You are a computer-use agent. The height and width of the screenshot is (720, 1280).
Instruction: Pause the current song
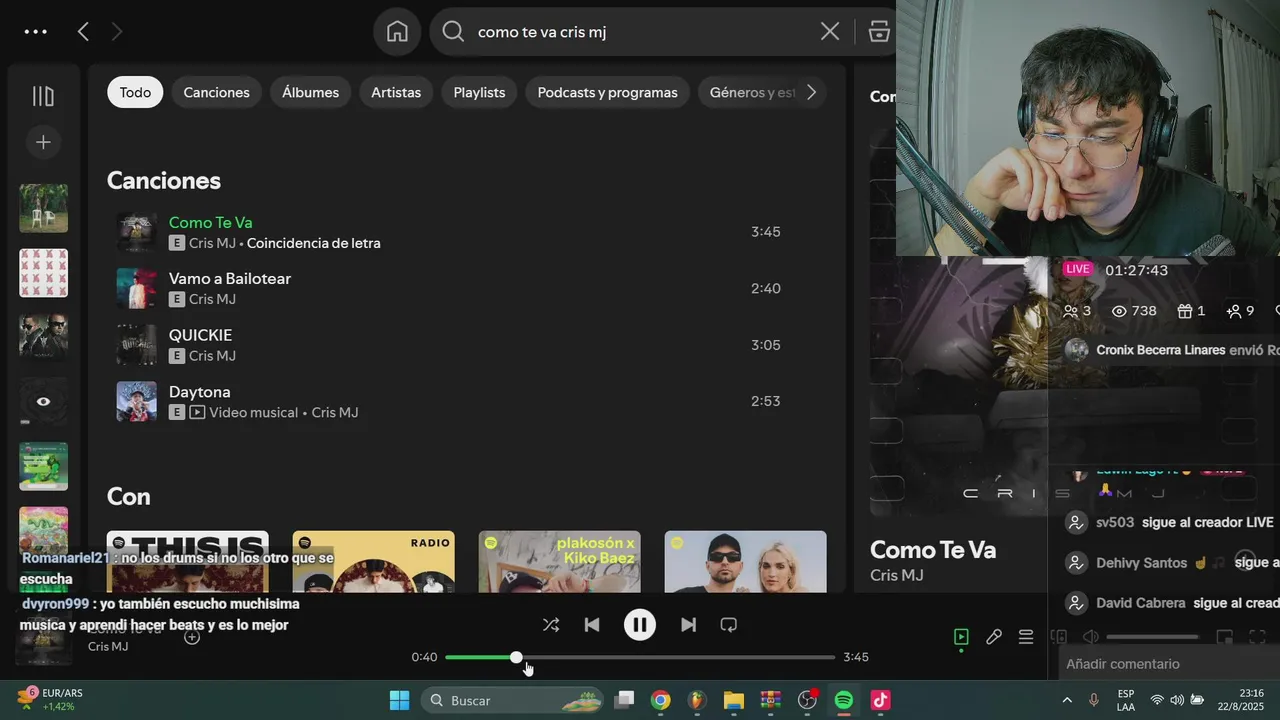pyautogui.click(x=640, y=625)
